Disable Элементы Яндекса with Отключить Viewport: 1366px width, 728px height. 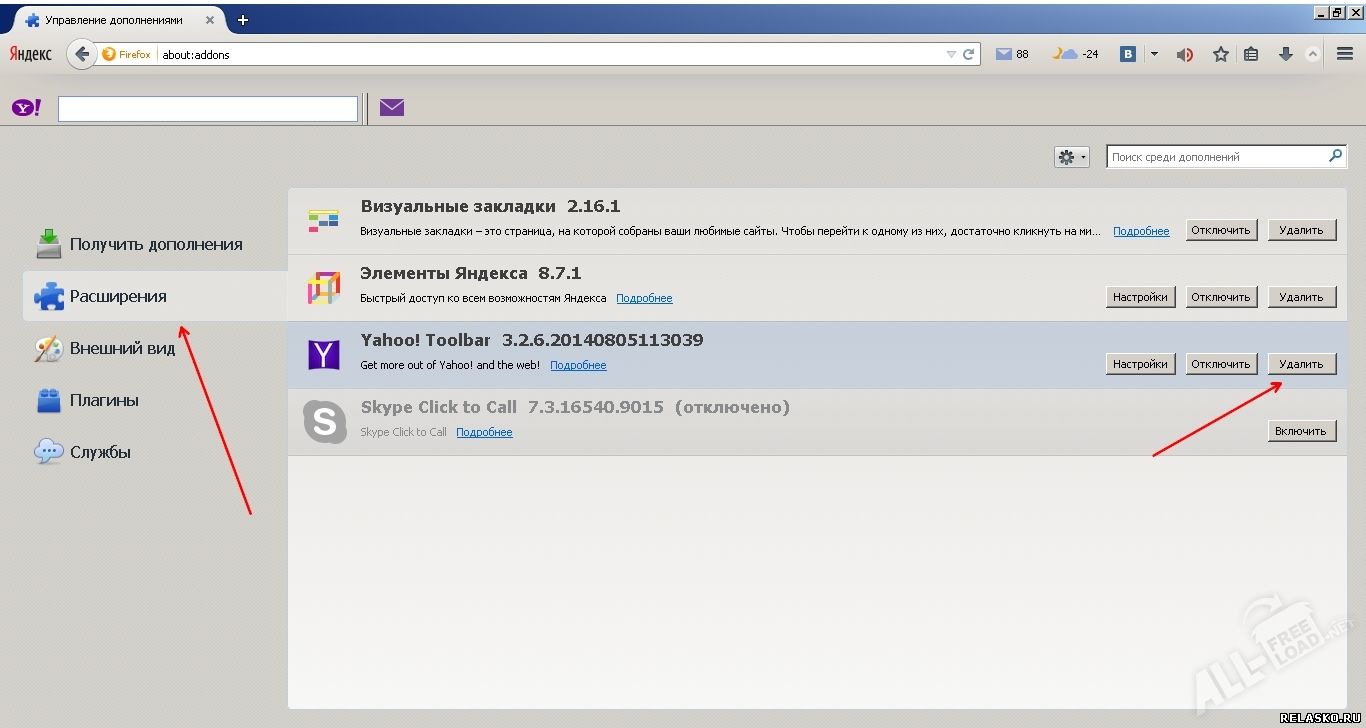(x=1220, y=297)
